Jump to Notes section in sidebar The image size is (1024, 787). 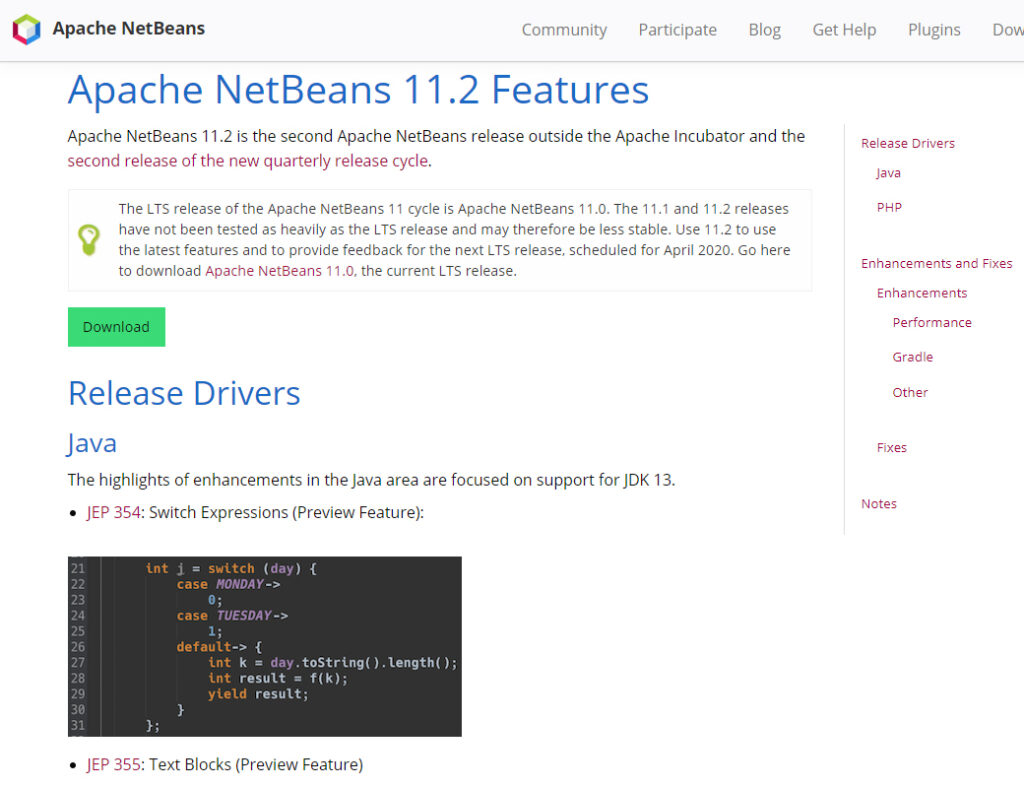click(x=878, y=503)
